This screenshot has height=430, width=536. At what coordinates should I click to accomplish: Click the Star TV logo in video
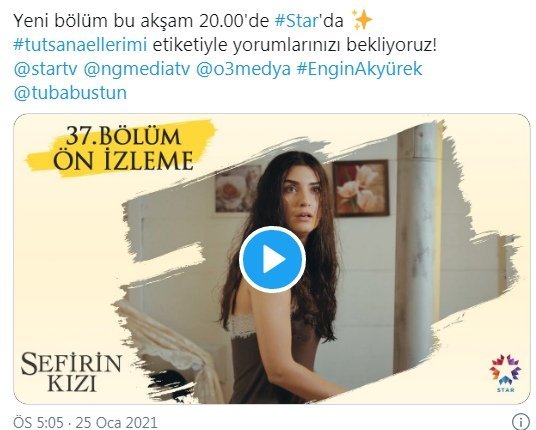click(505, 373)
